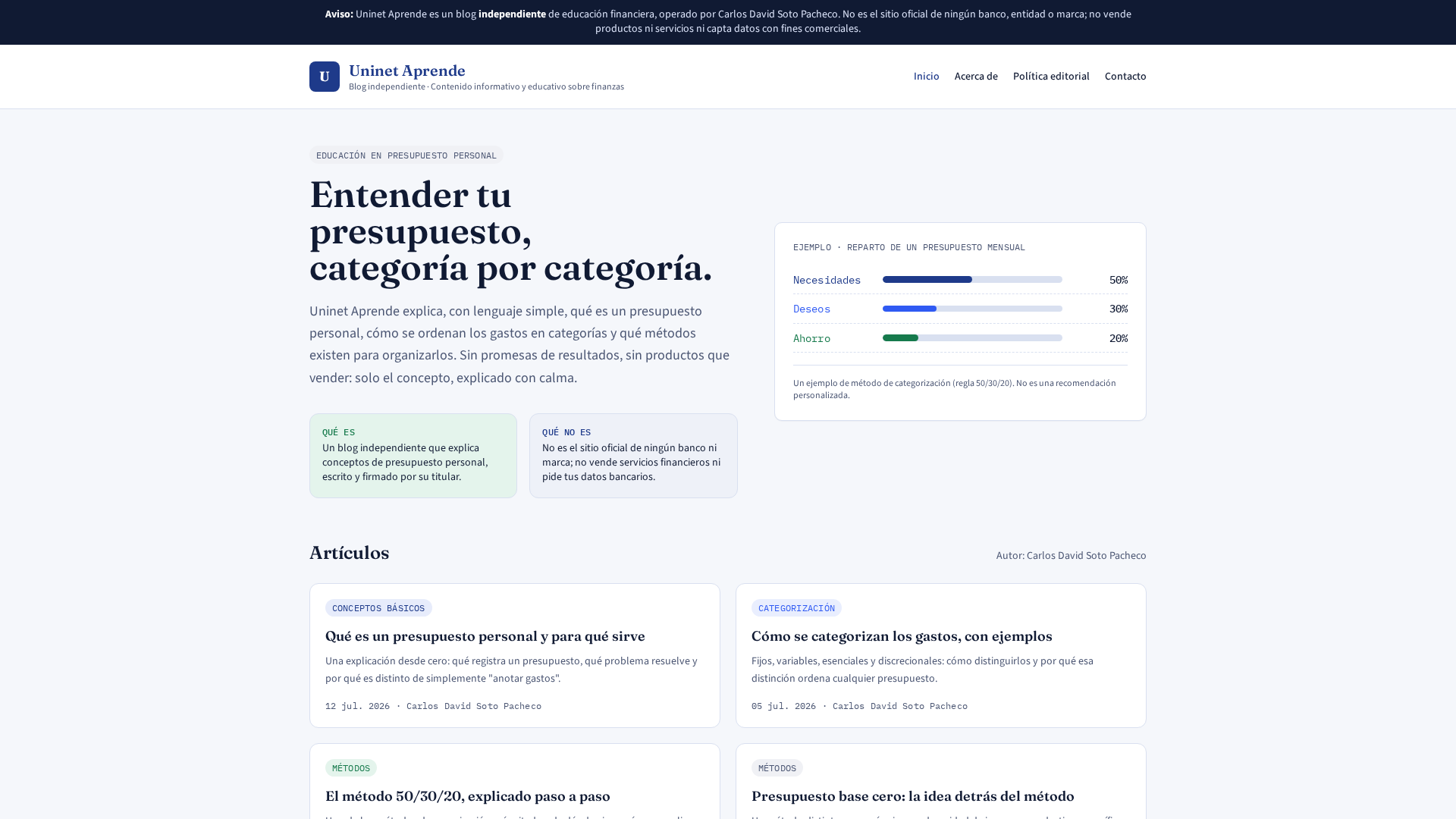1456x819 pixels.
Task: Click the Necesidades progress bar
Action: click(x=972, y=280)
